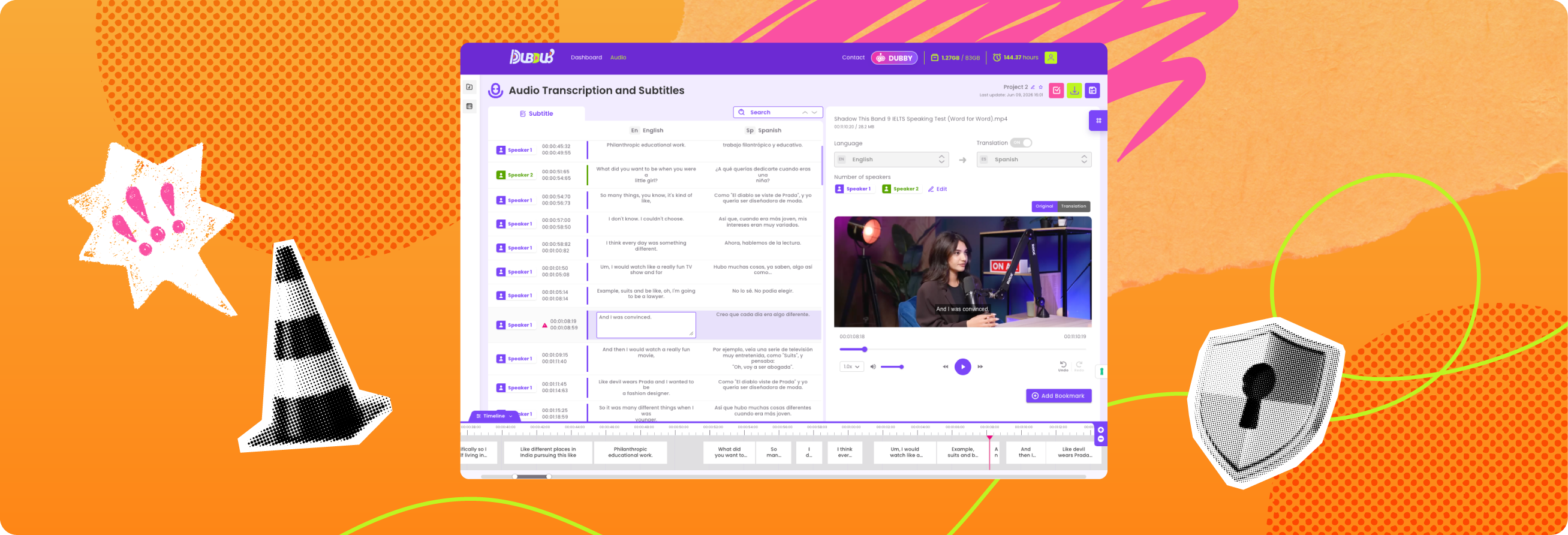Switch video view to Translation
Viewport: 1568px width, 535px height.
point(1073,206)
